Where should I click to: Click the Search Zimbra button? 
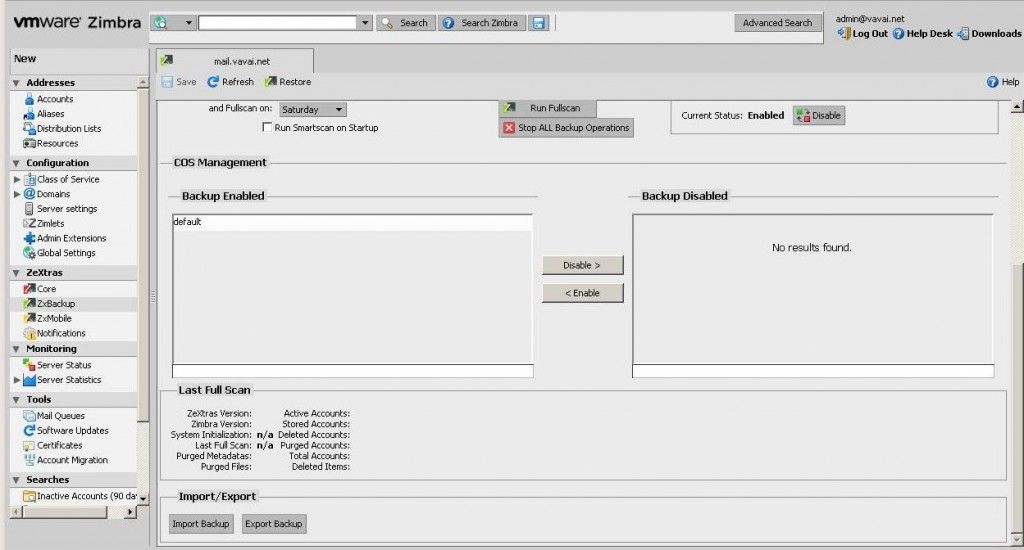coord(482,23)
